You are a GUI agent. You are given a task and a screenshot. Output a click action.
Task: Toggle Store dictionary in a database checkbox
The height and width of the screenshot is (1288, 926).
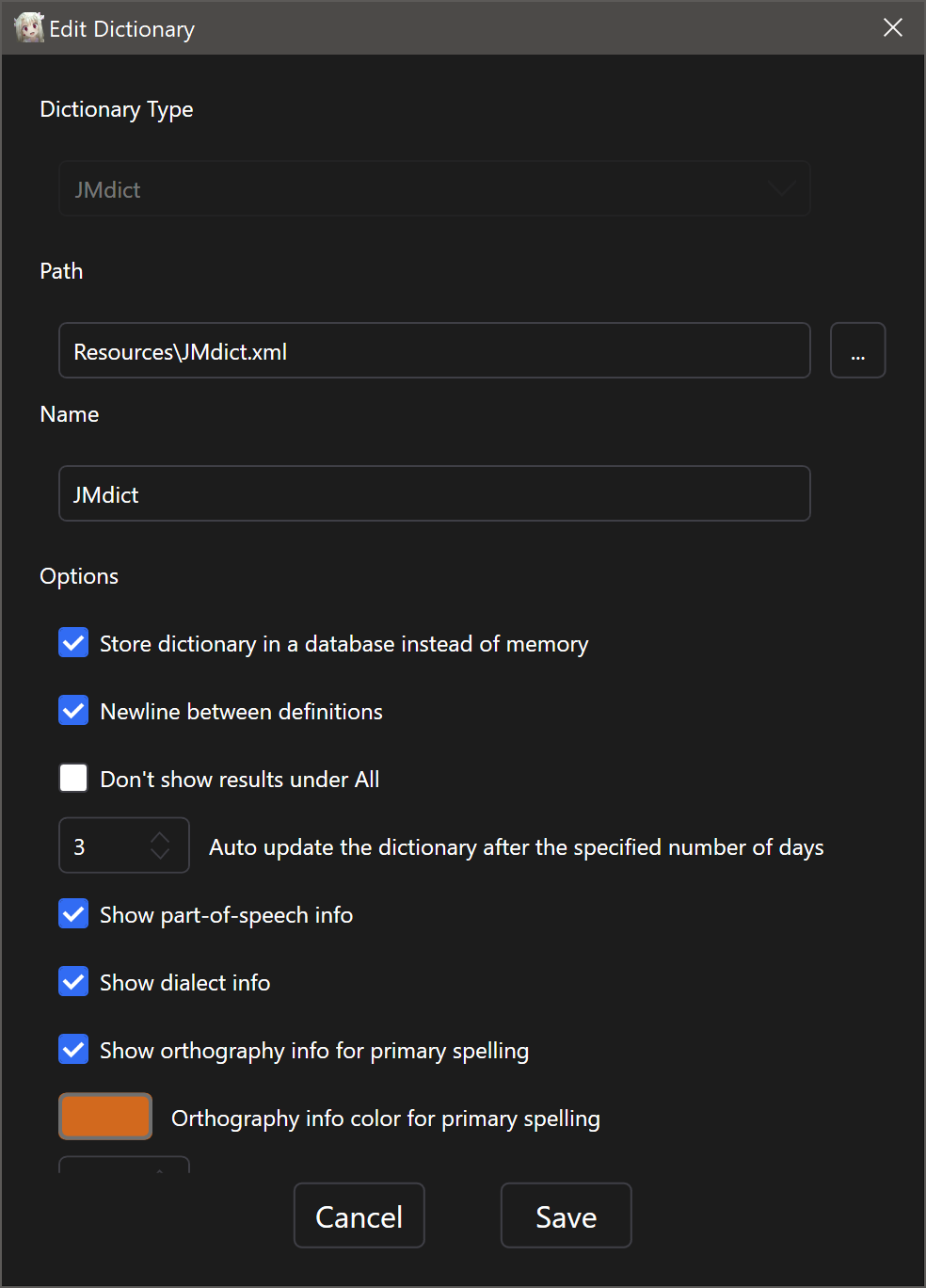tap(73, 643)
